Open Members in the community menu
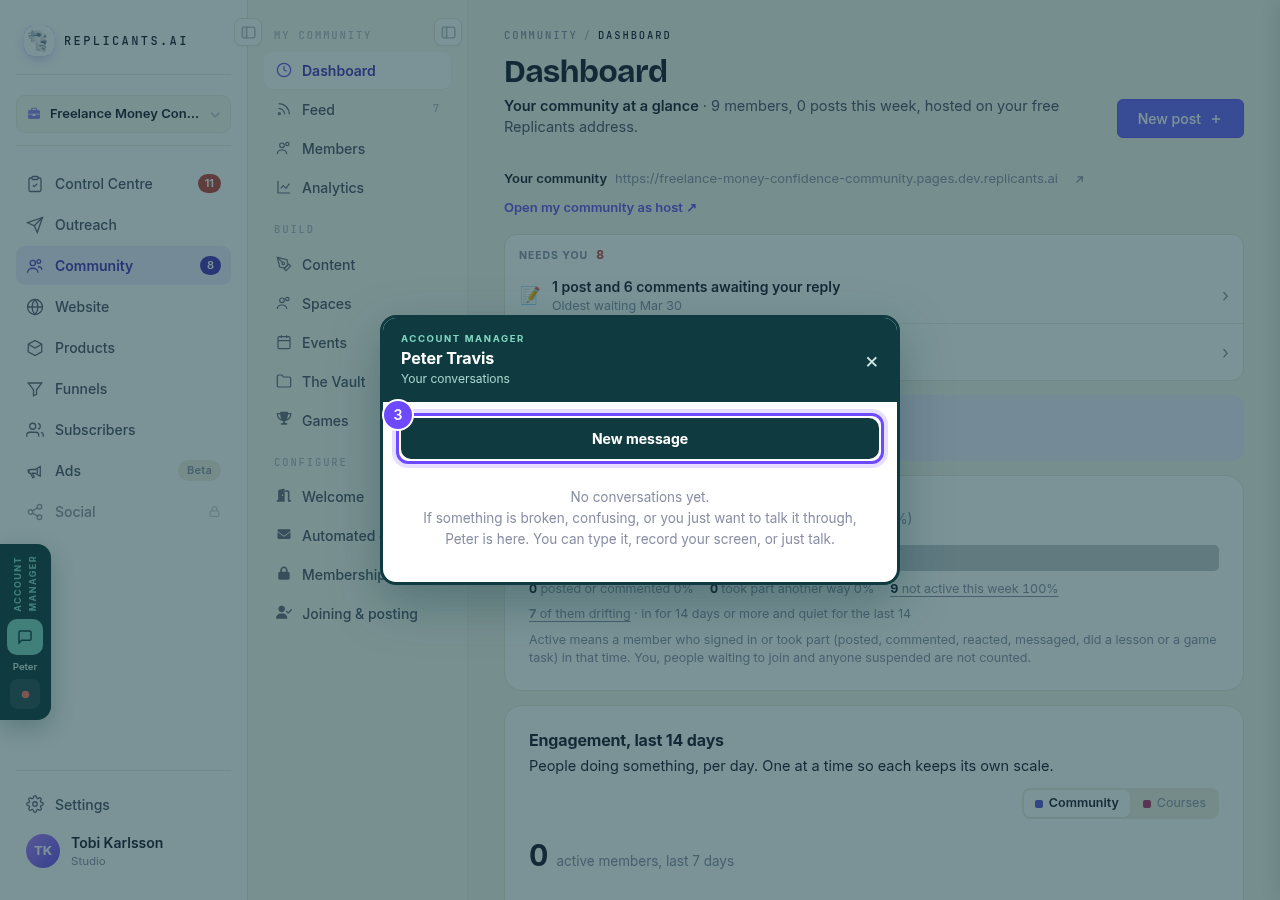This screenshot has height=900, width=1280. pos(358,149)
